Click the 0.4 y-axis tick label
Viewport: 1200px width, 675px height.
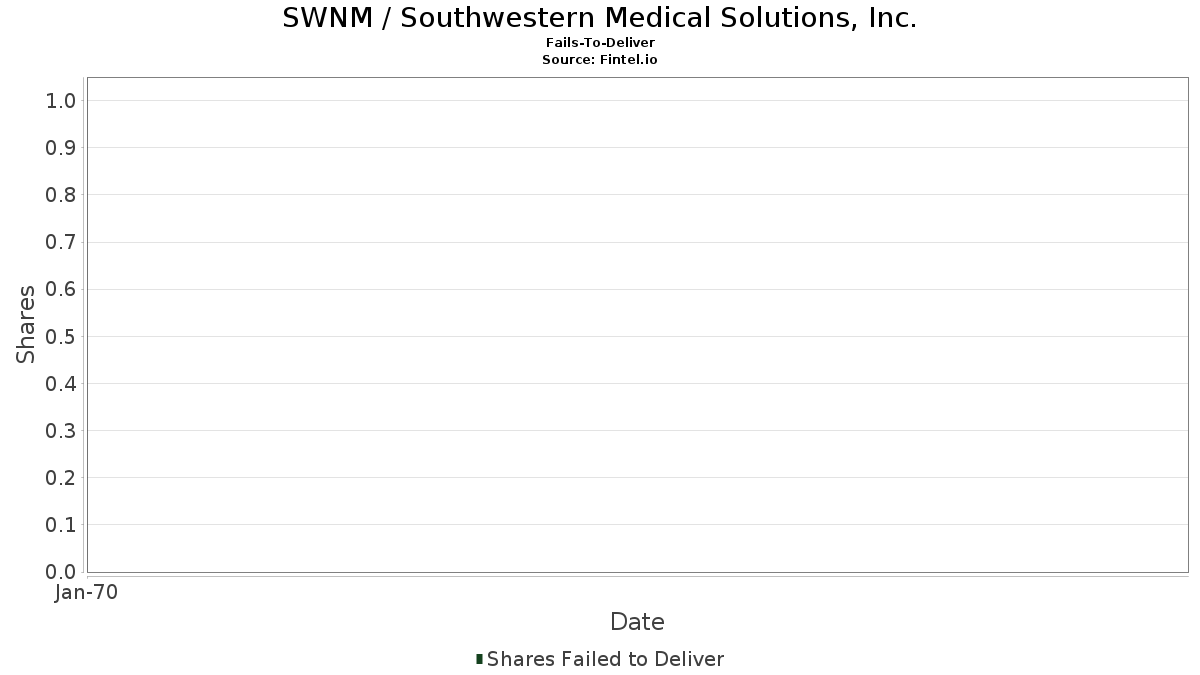(61, 384)
